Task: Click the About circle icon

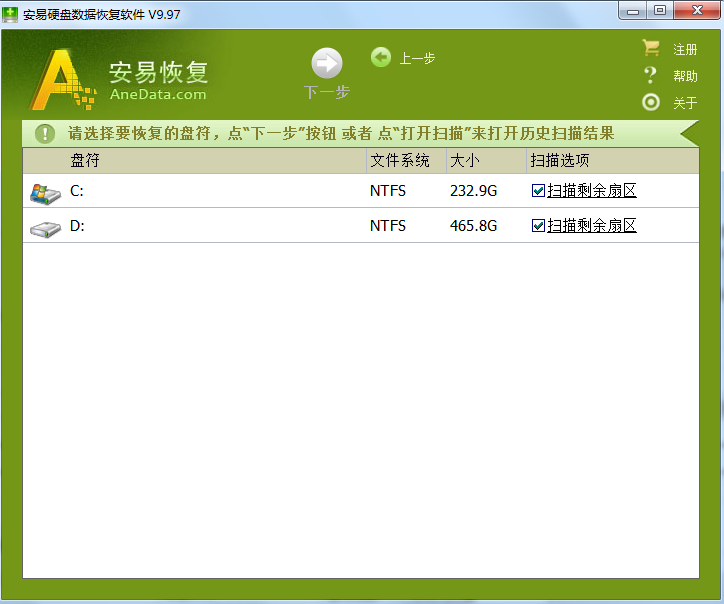Action: tap(651, 102)
